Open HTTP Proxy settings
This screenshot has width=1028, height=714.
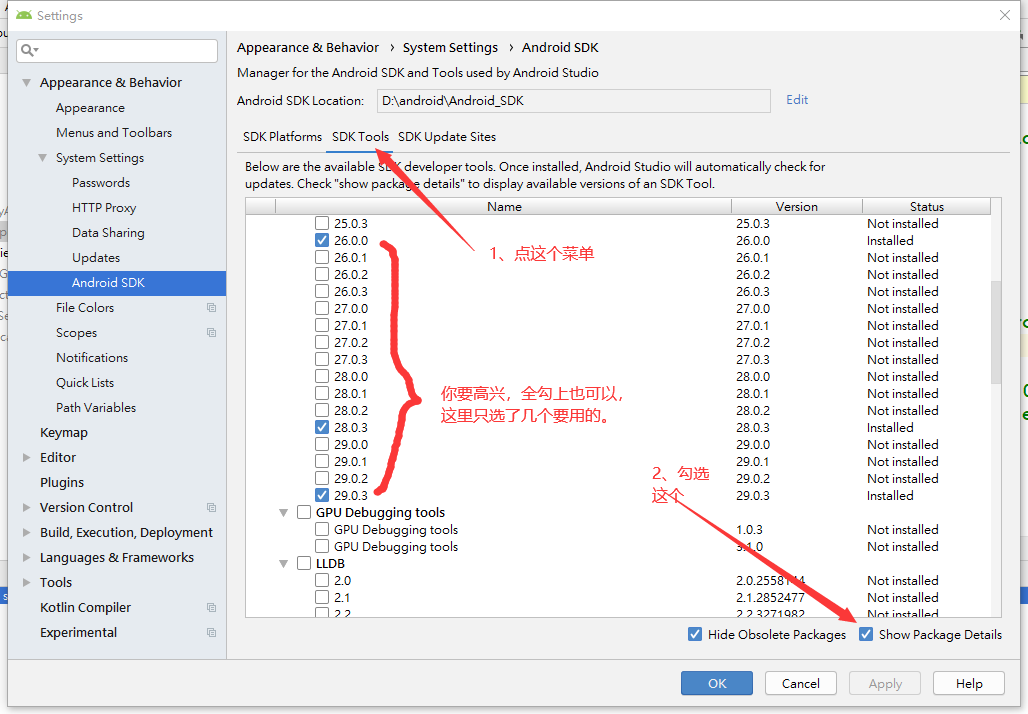[x=104, y=208]
